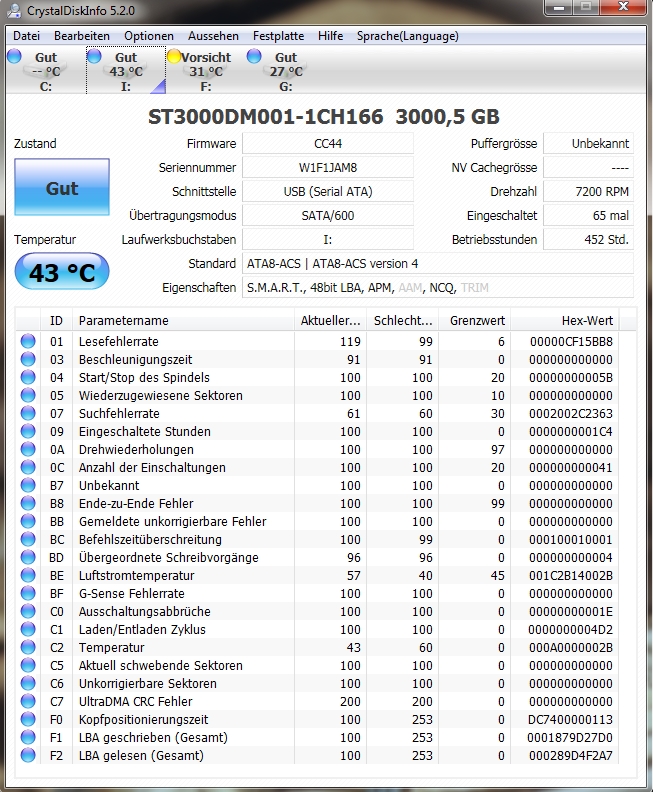The width and height of the screenshot is (653, 792).
Task: Click status orb of Drehwiederholungen row
Action: click(x=28, y=450)
